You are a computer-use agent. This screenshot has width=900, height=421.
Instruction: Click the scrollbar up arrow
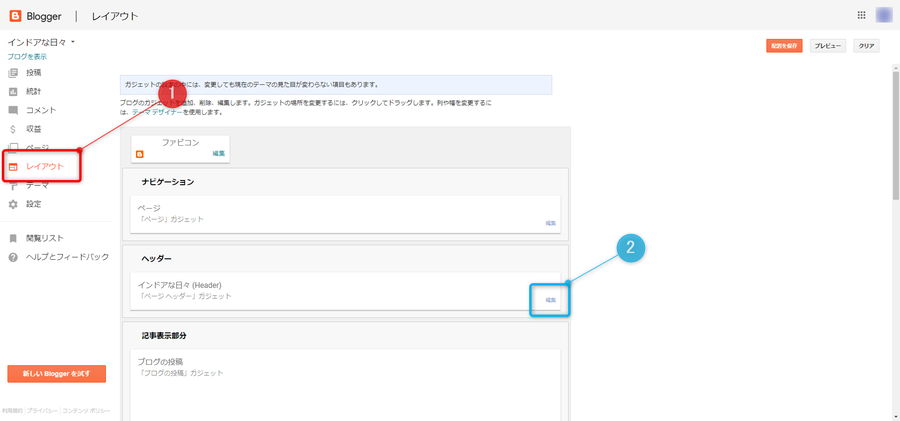895,67
